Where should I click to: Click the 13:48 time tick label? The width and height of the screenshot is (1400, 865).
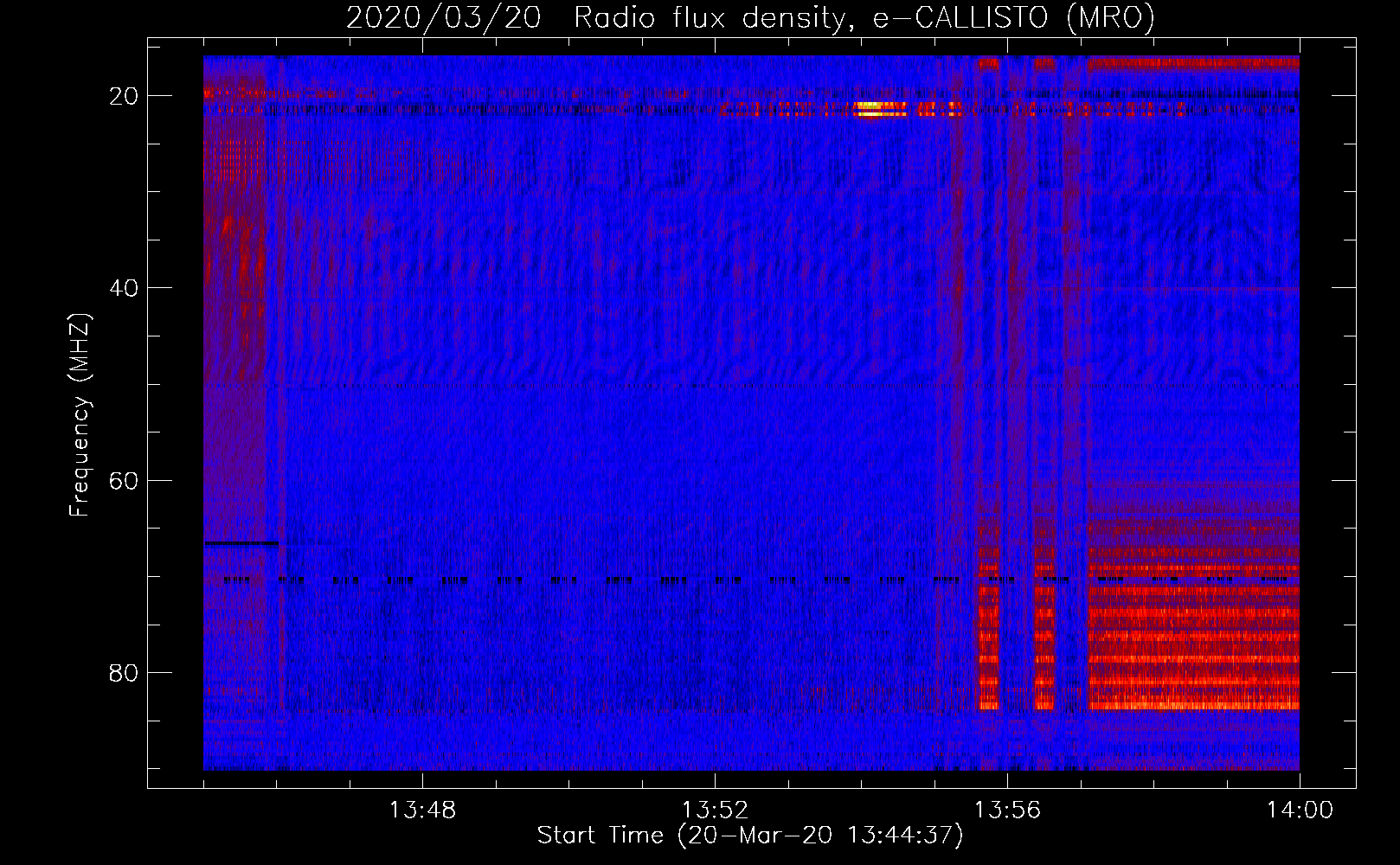pos(422,811)
